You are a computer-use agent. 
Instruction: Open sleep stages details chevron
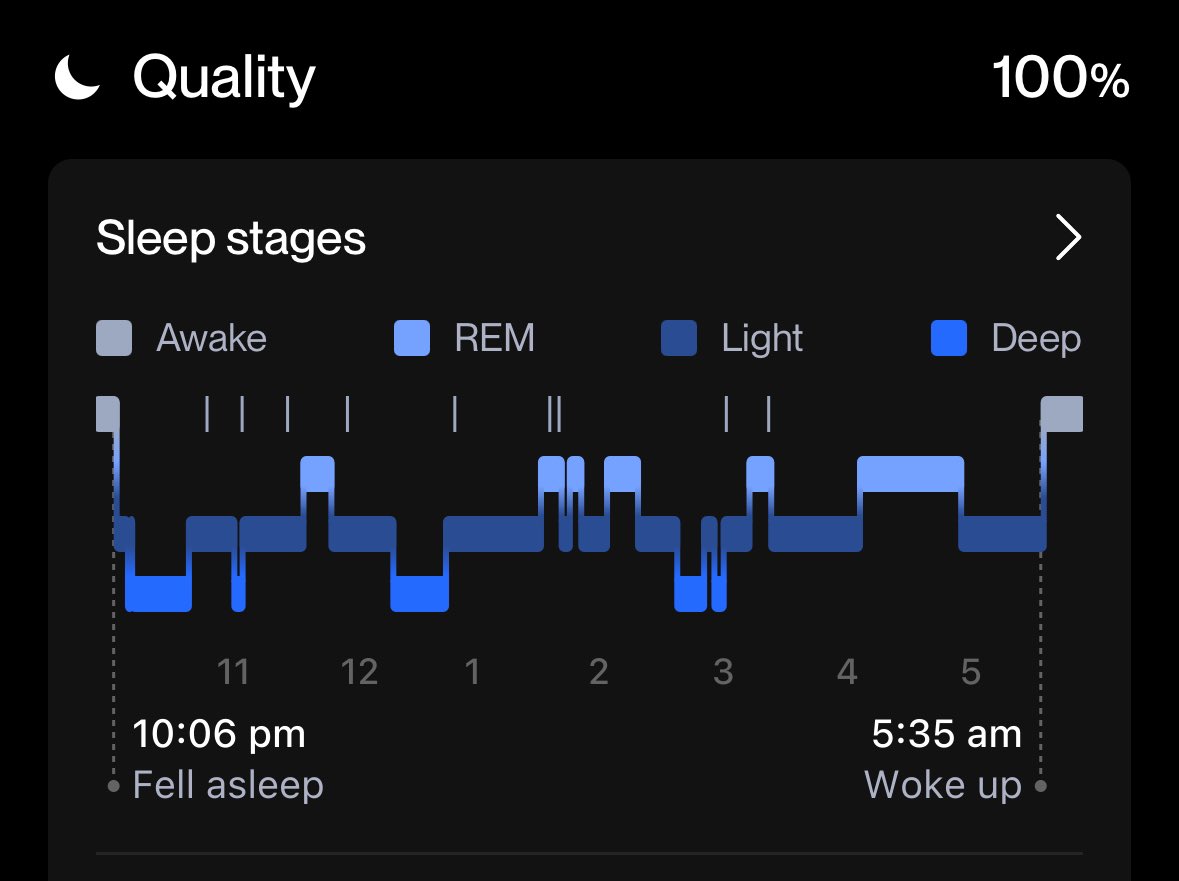click(x=1068, y=238)
